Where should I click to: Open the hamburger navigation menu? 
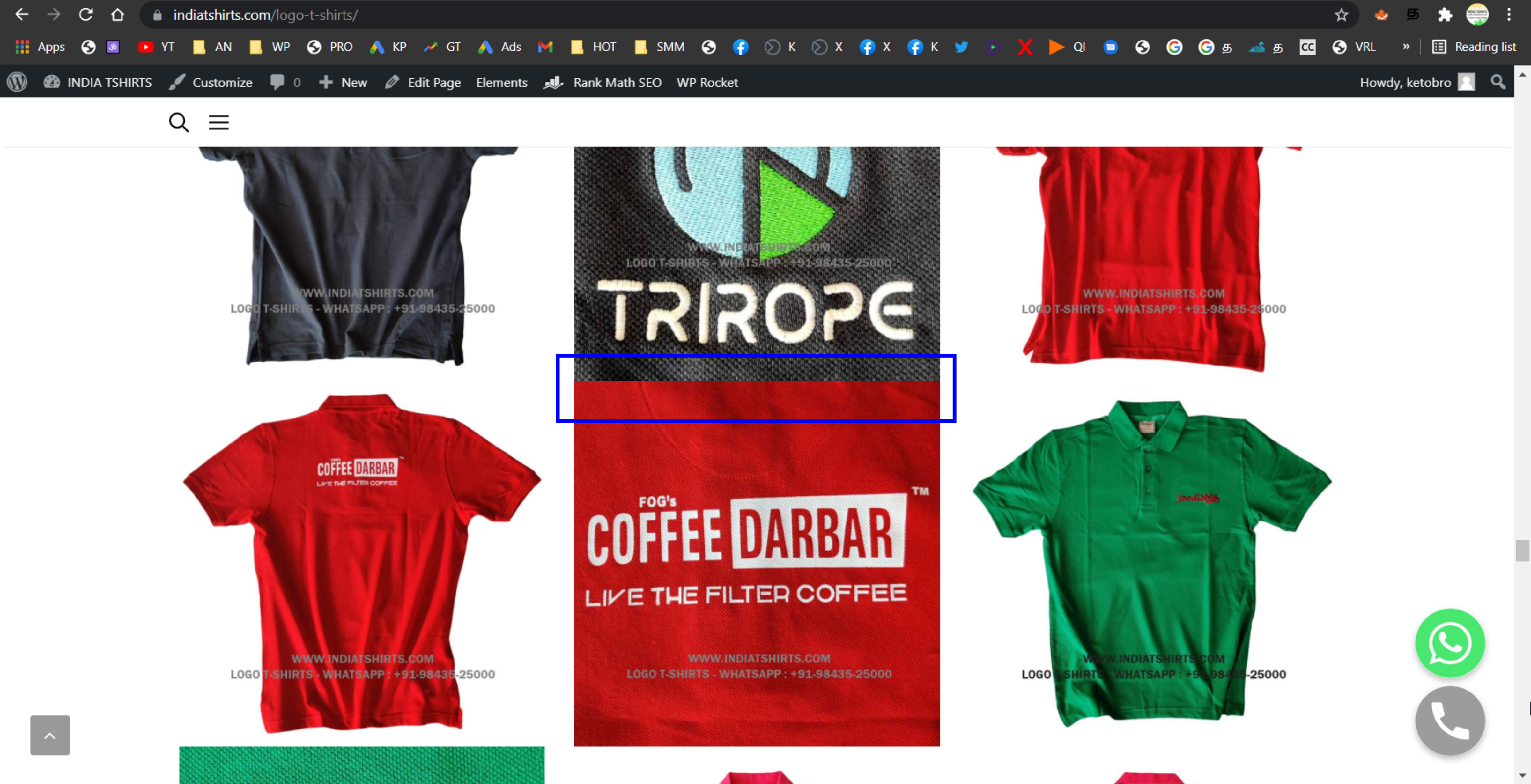[219, 122]
